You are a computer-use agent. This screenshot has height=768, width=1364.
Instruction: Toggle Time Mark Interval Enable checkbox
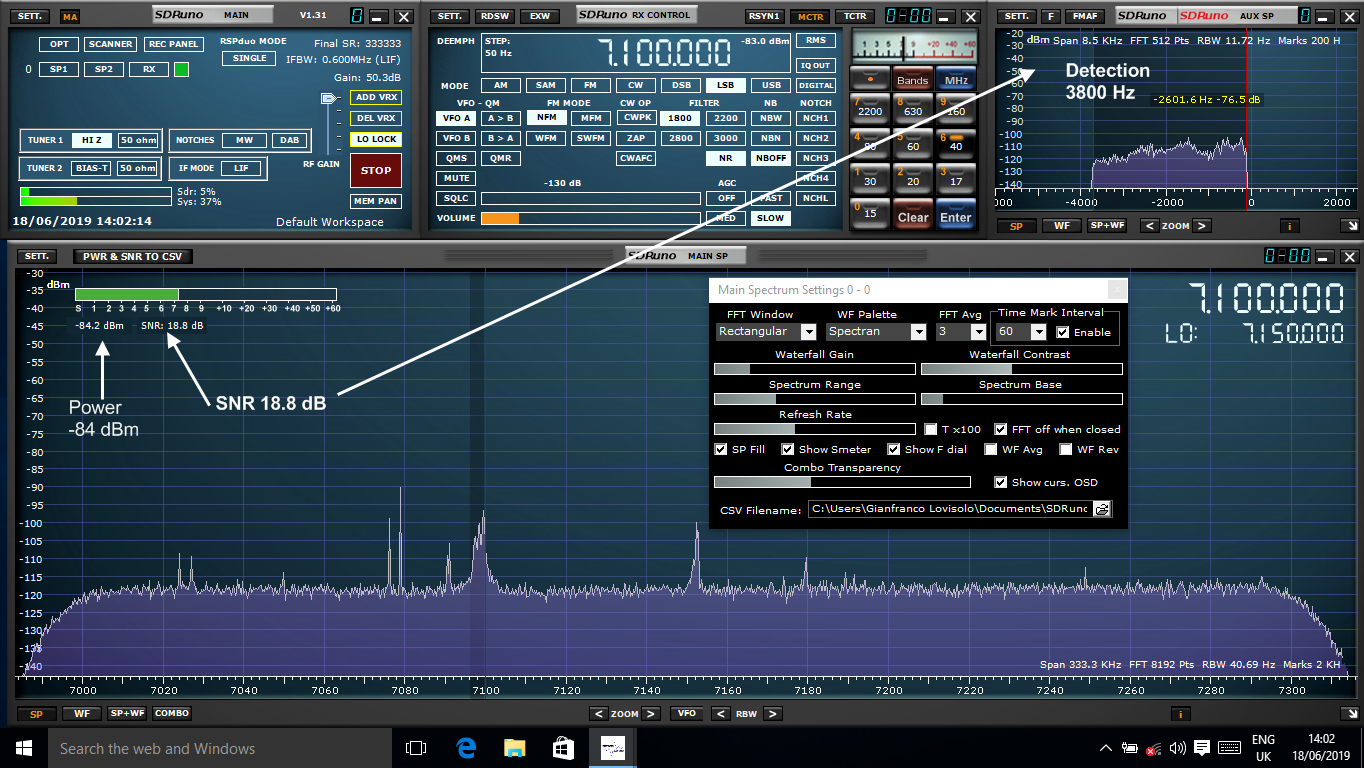(x=1063, y=332)
